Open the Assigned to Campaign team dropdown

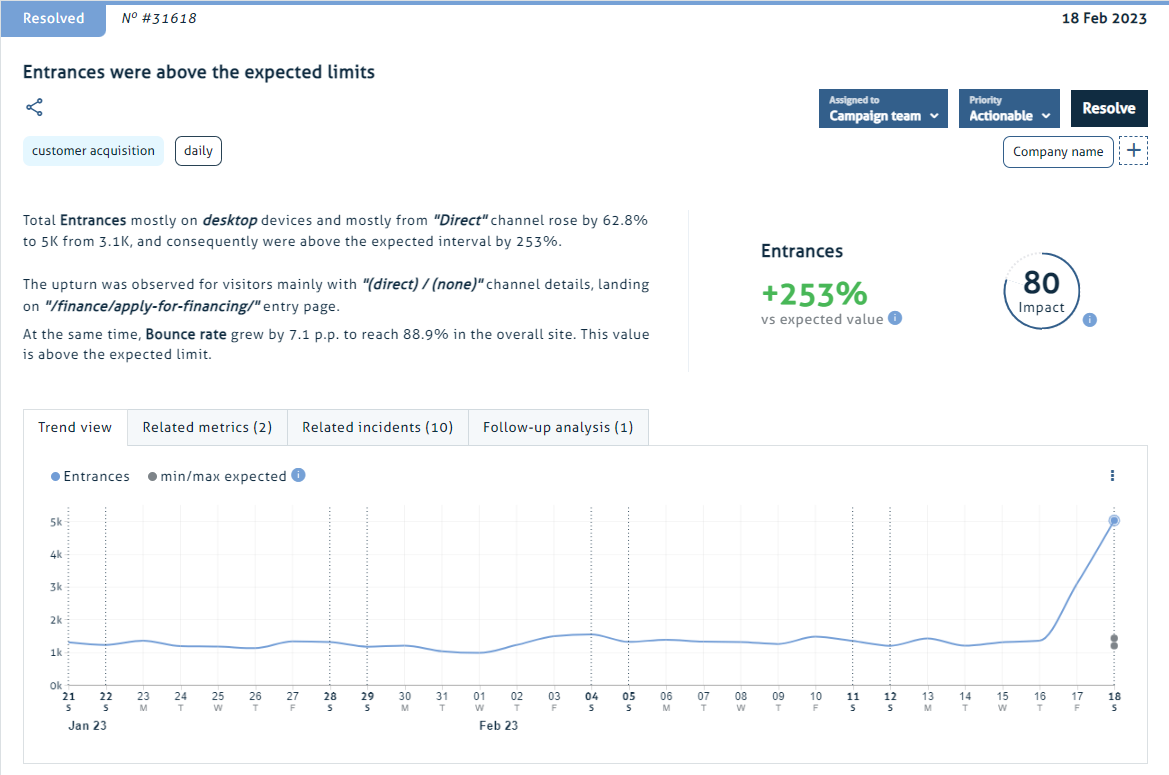click(x=883, y=108)
